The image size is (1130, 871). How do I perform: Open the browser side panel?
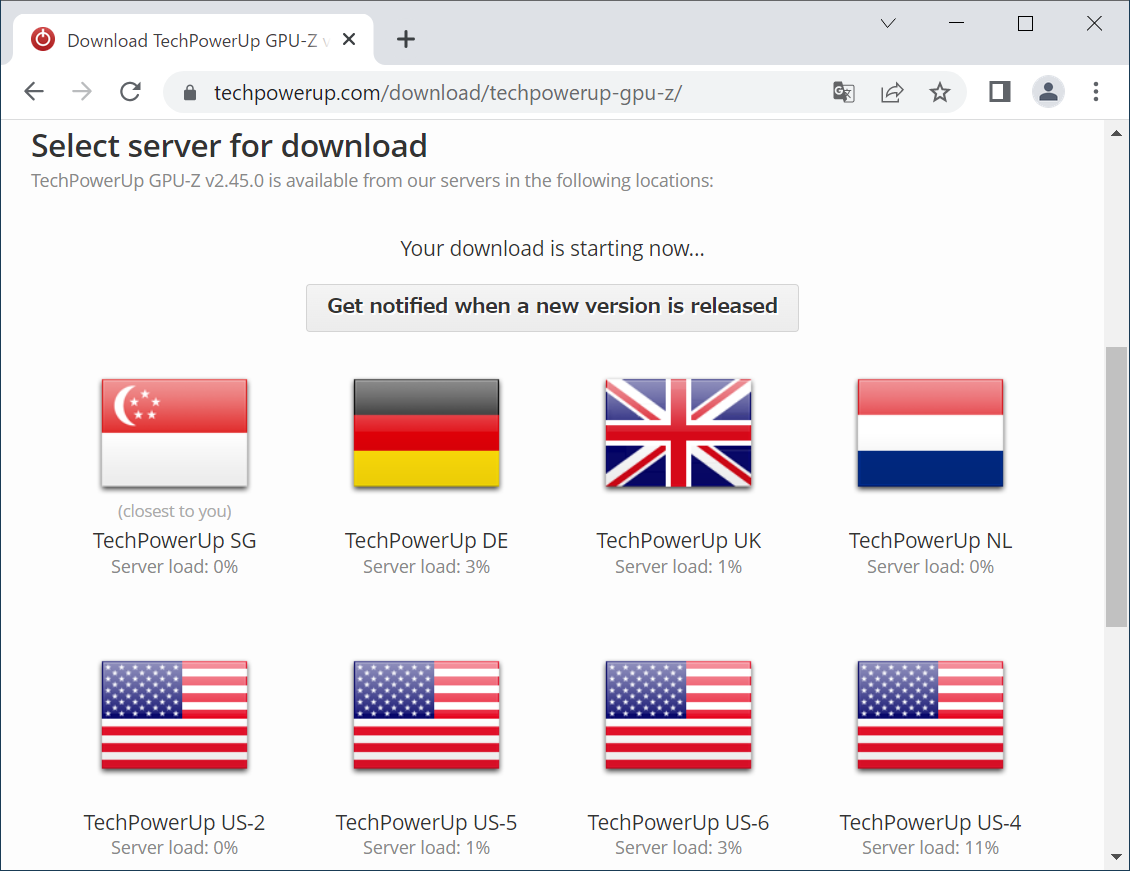(x=1000, y=91)
